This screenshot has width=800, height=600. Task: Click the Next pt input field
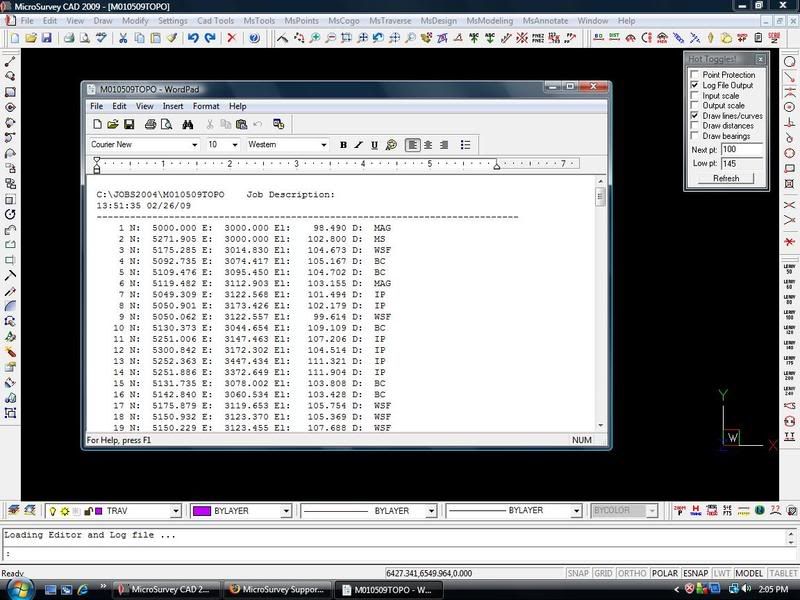pyautogui.click(x=742, y=149)
